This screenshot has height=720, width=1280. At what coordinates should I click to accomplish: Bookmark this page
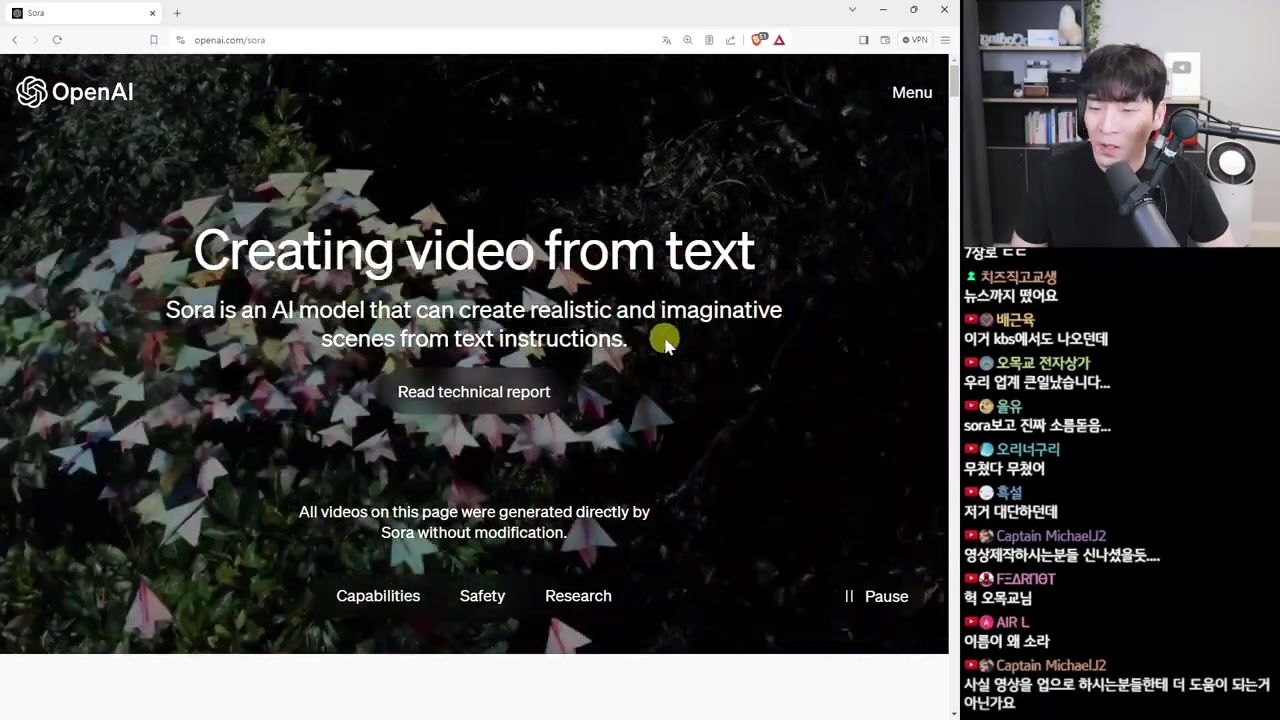click(153, 40)
